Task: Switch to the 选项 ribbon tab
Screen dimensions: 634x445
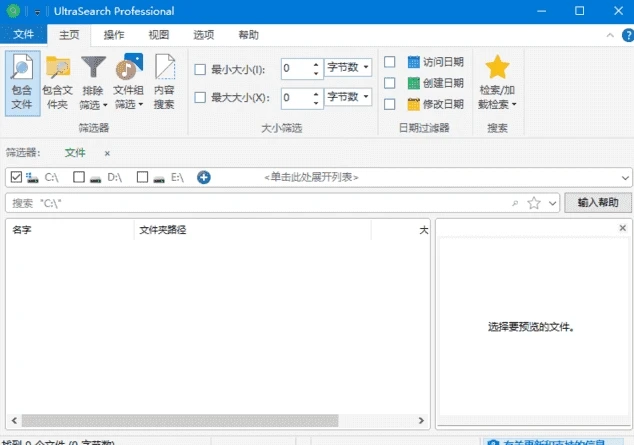Action: click(204, 35)
